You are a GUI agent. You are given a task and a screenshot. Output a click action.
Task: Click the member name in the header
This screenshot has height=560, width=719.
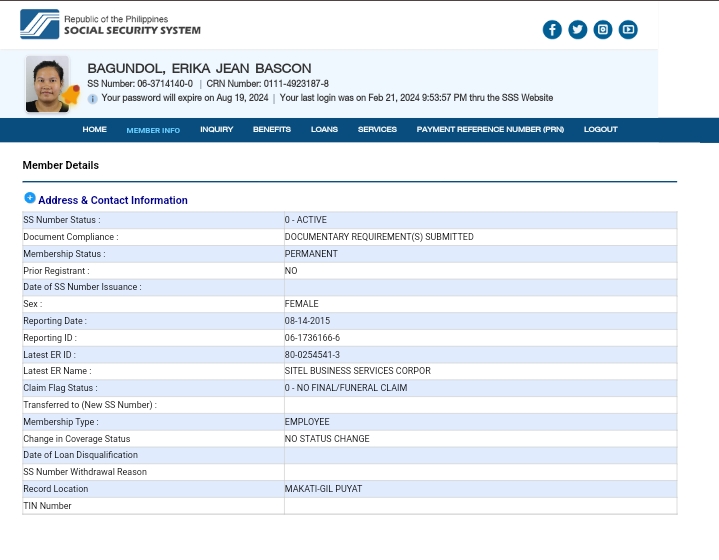coord(199,68)
